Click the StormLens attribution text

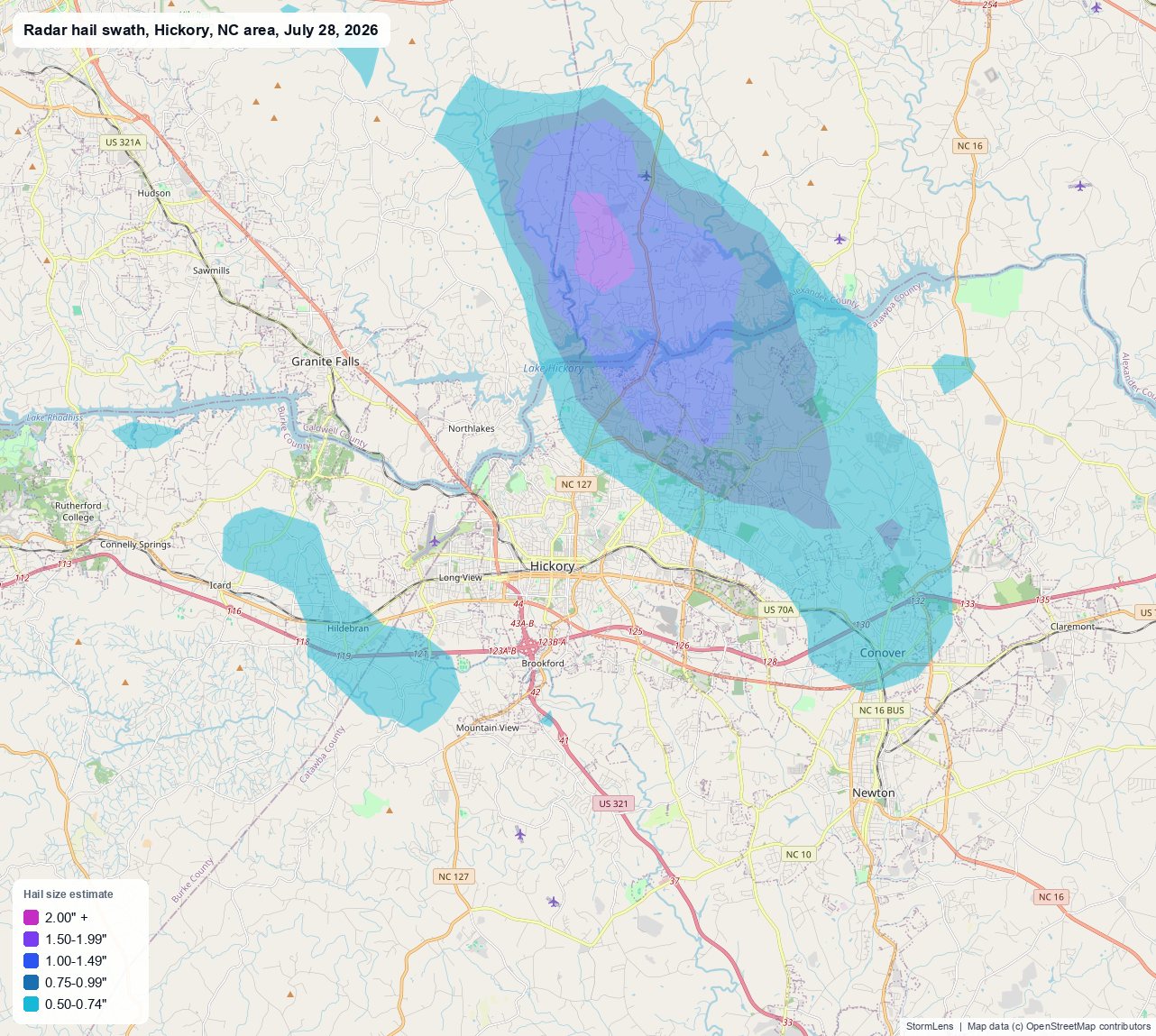[930, 1026]
